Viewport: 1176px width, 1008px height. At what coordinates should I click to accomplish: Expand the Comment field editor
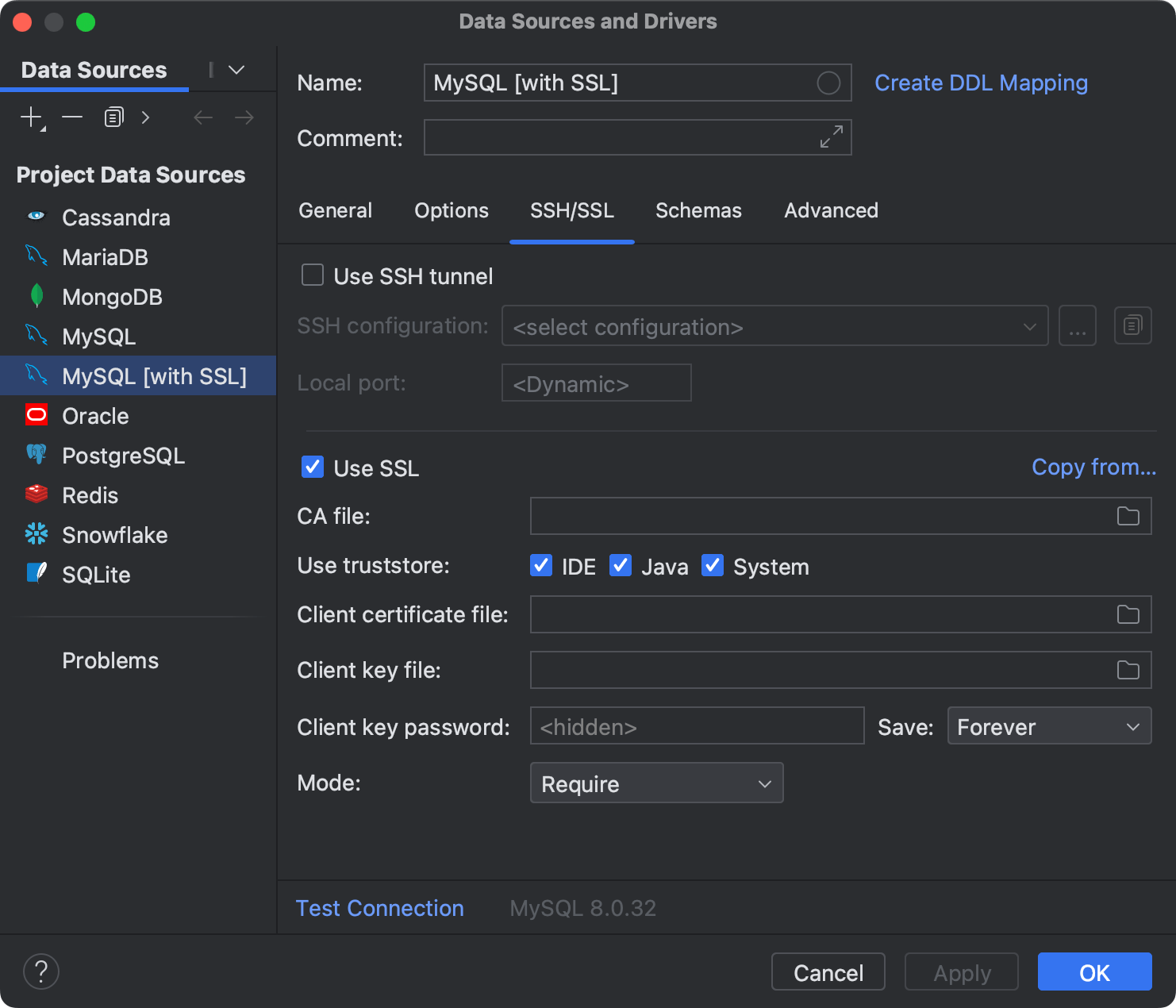click(x=830, y=137)
